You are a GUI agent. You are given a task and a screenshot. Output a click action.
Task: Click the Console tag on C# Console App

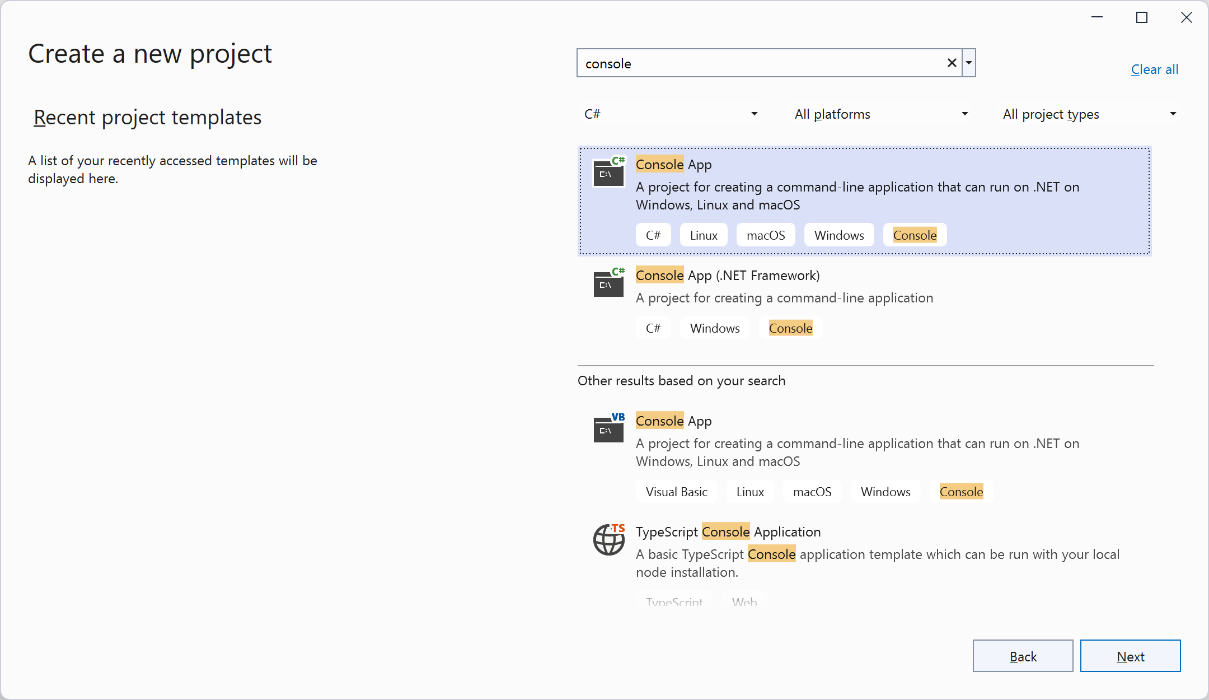tap(915, 235)
